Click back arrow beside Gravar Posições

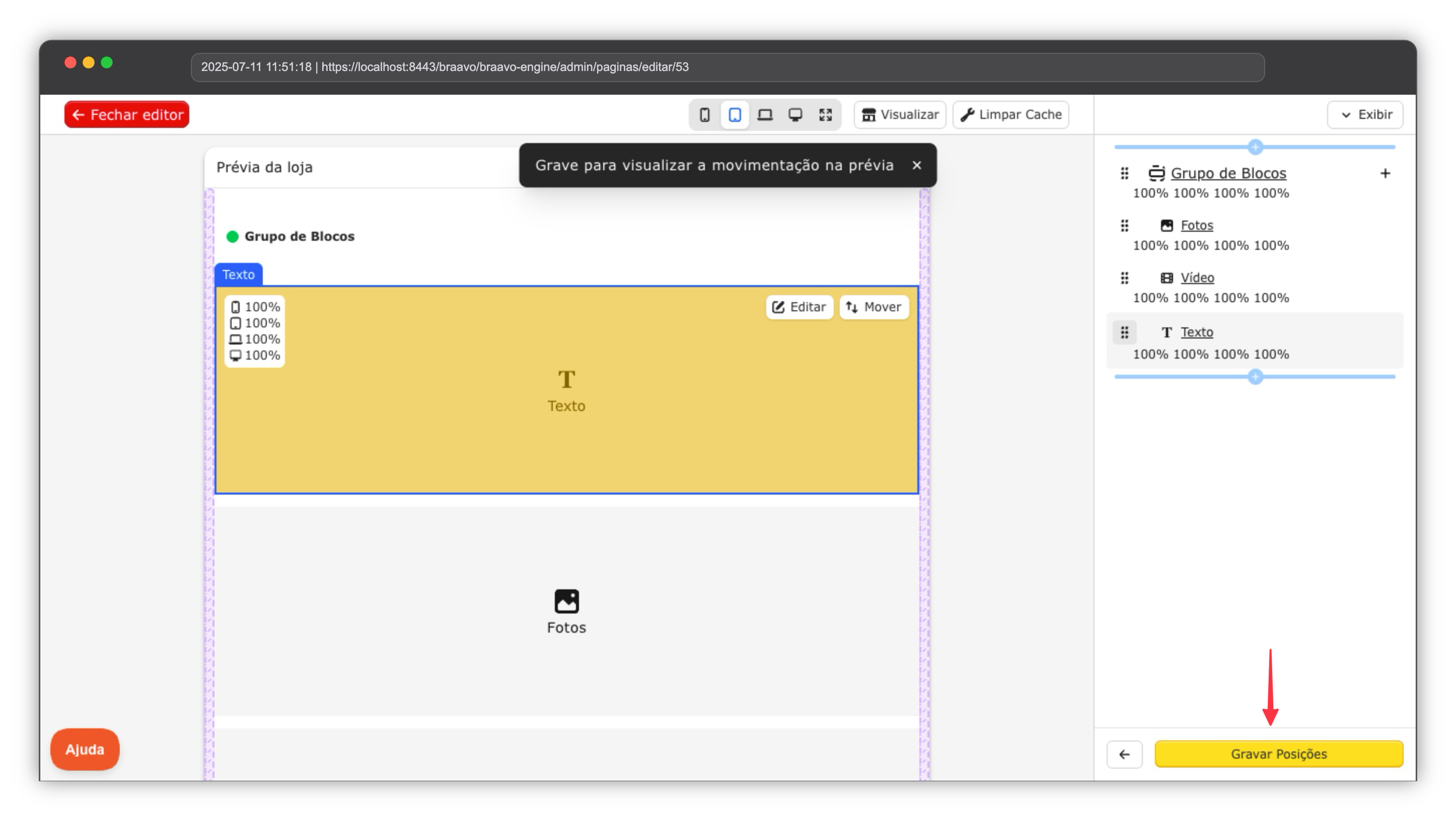1124,755
